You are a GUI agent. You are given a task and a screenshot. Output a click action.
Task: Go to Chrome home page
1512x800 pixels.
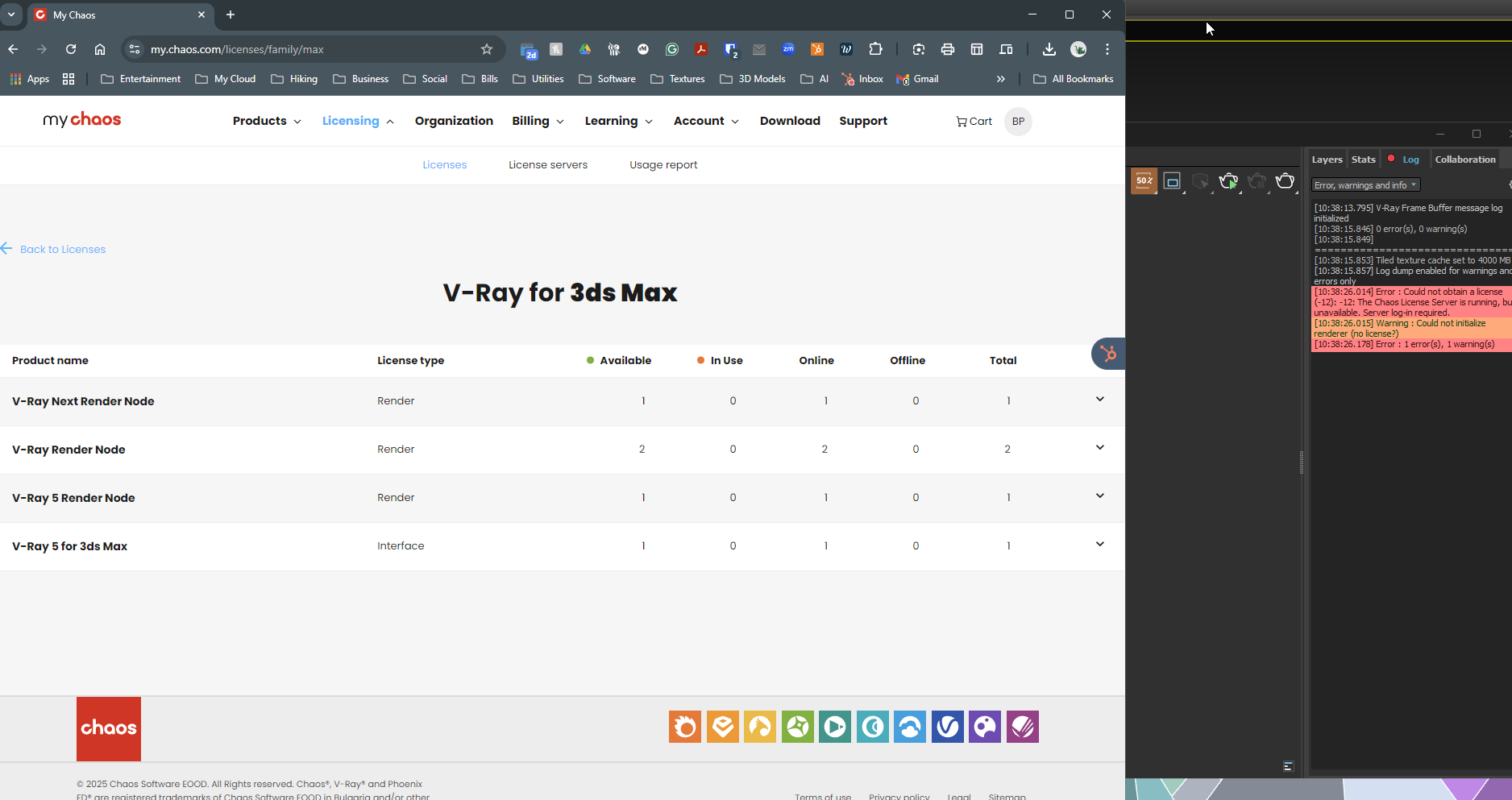(x=100, y=49)
